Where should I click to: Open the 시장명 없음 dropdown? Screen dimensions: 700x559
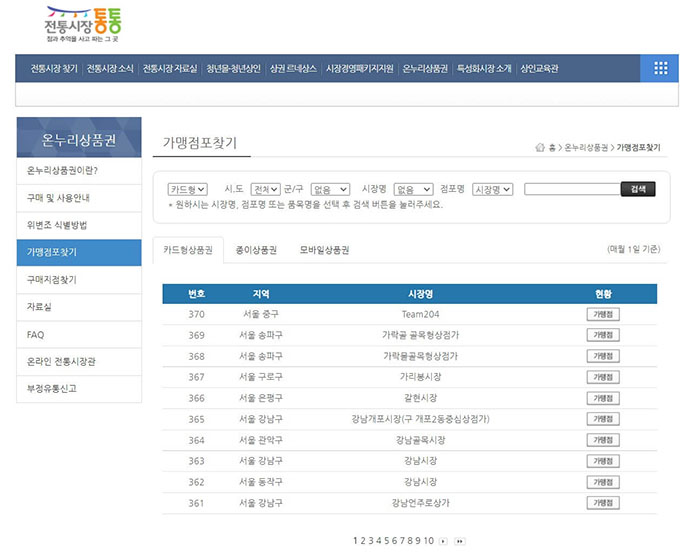(x=413, y=190)
